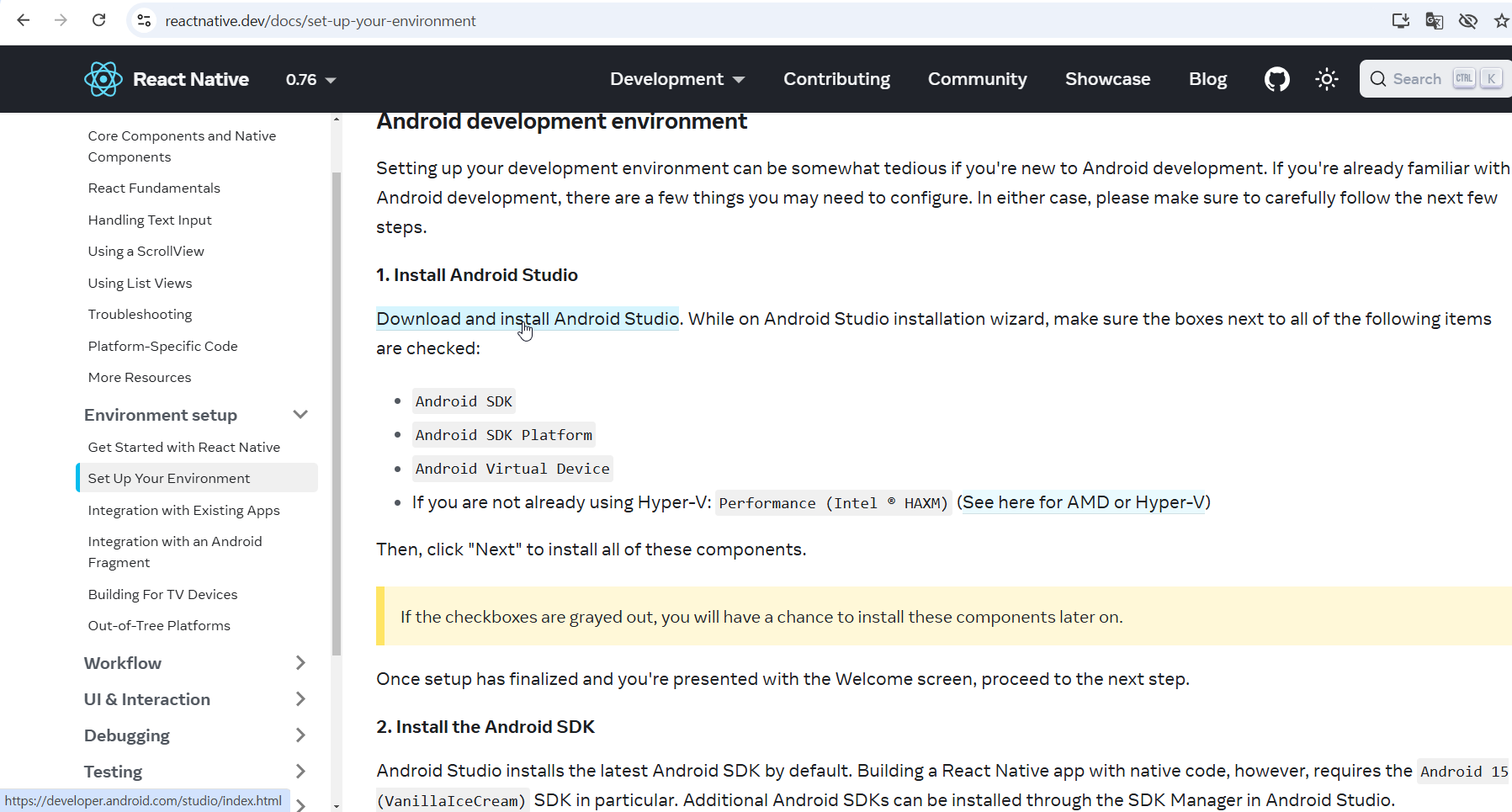This screenshot has height=812, width=1512.
Task: Click the Environment setup category label
Action: tap(161, 415)
